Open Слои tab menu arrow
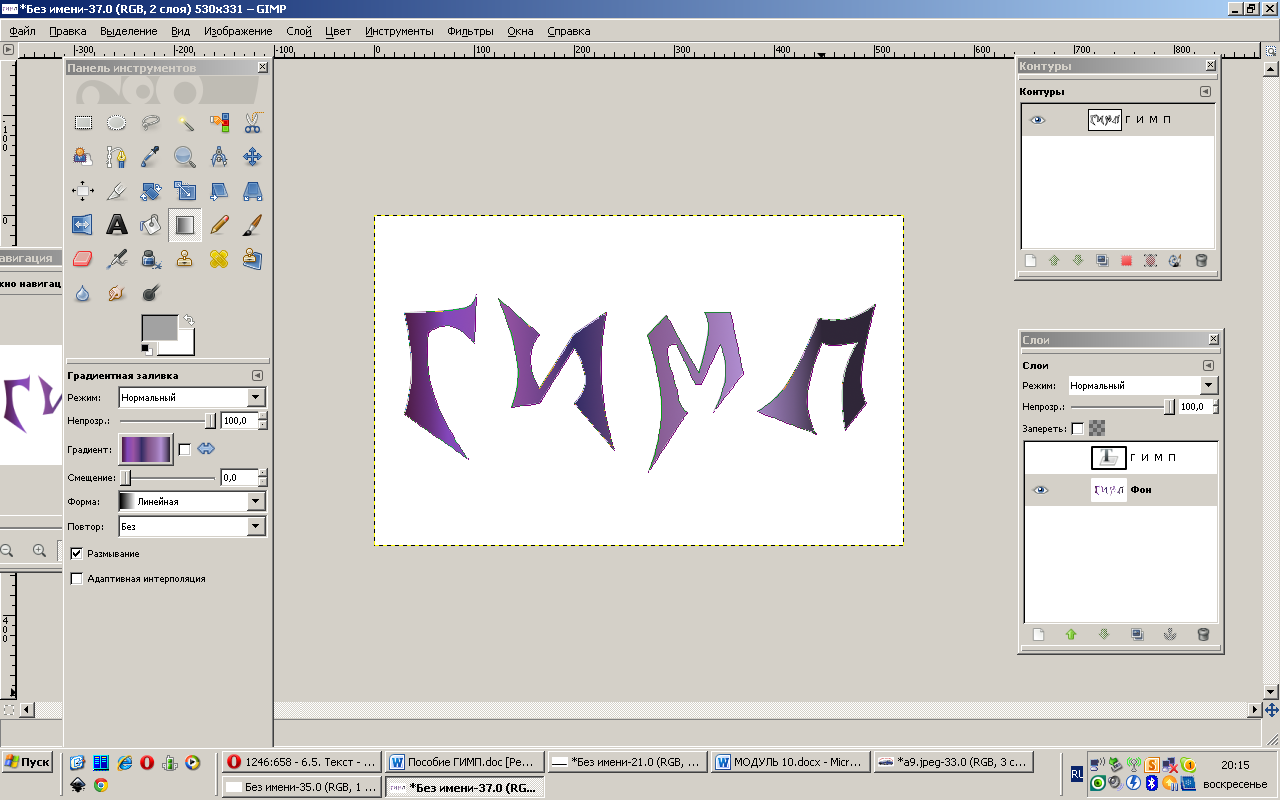This screenshot has width=1280, height=800. point(1207,365)
